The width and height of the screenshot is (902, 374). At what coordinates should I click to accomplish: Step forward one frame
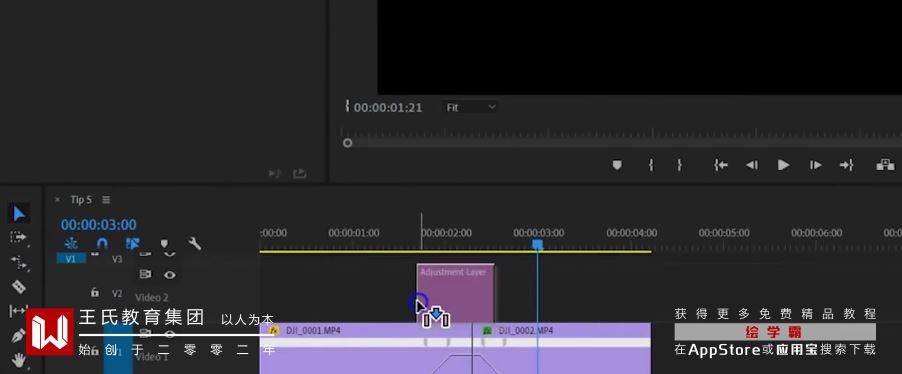[x=815, y=165]
